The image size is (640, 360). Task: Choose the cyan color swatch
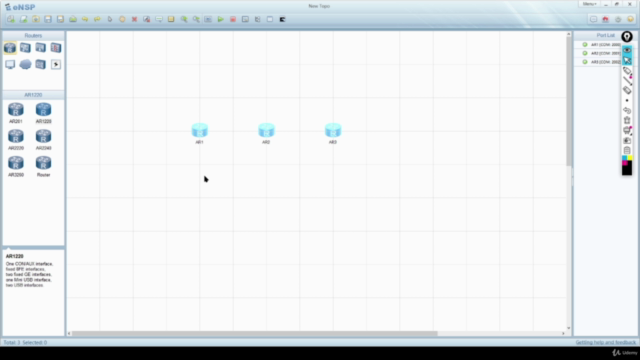[x=624, y=158]
